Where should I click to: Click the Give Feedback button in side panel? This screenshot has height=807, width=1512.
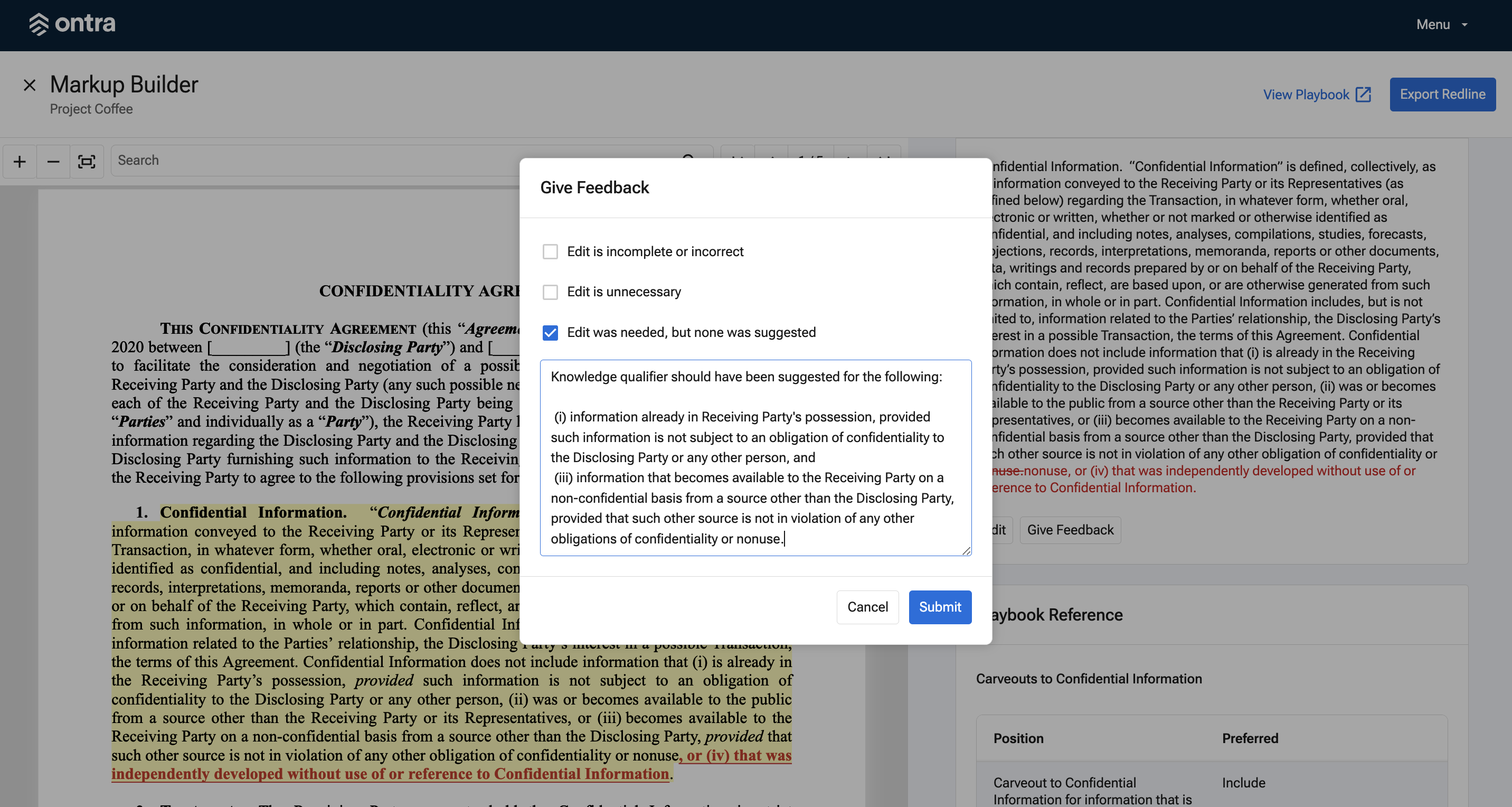pyautogui.click(x=1070, y=530)
